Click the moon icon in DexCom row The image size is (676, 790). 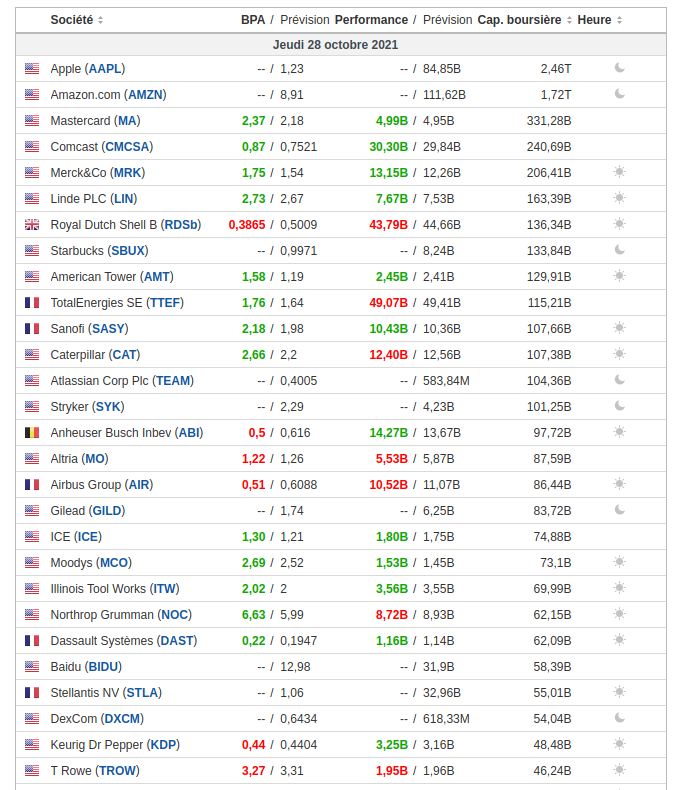(619, 718)
